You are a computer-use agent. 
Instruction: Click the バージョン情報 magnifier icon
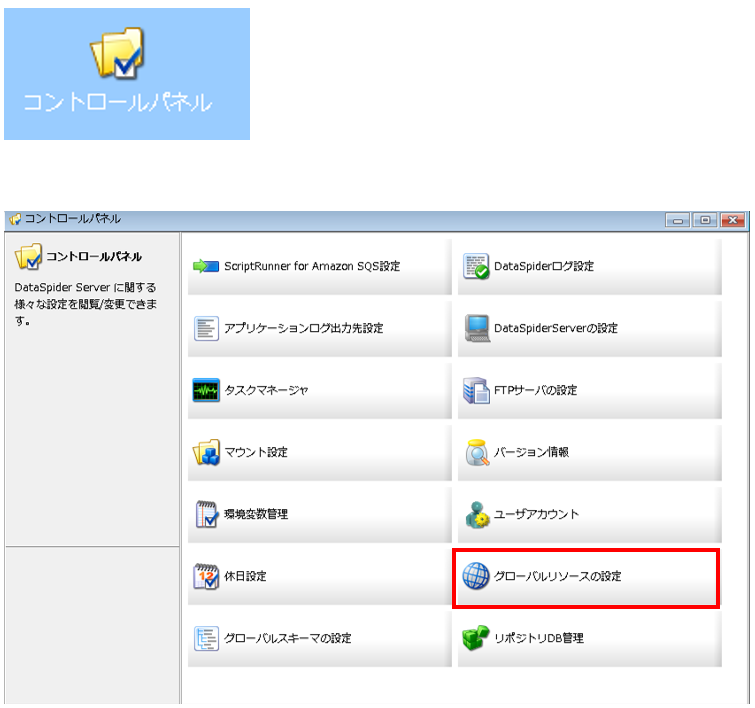tap(476, 453)
